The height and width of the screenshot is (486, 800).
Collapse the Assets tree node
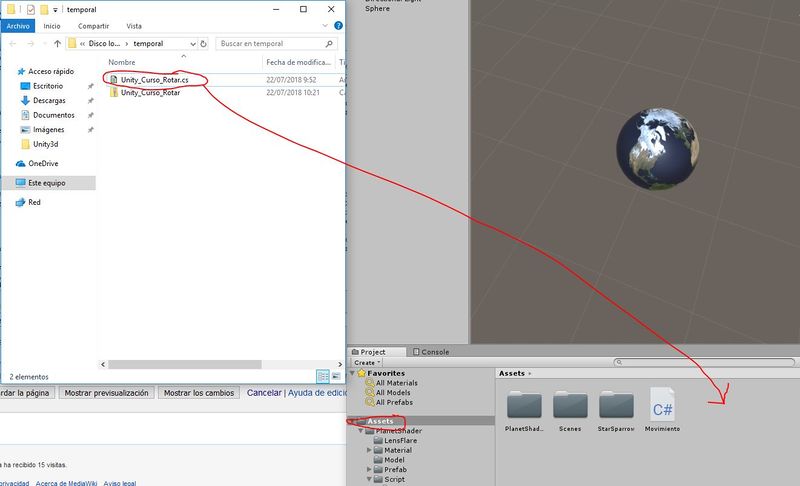353,421
